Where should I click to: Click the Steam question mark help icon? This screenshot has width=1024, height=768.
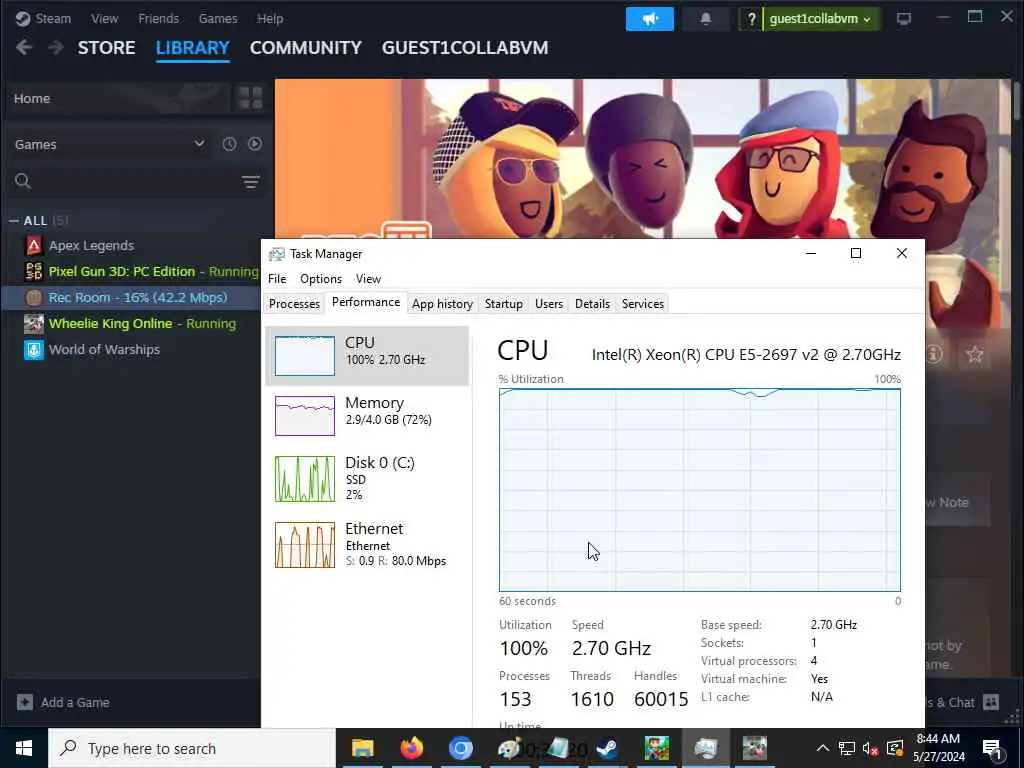[x=751, y=19]
